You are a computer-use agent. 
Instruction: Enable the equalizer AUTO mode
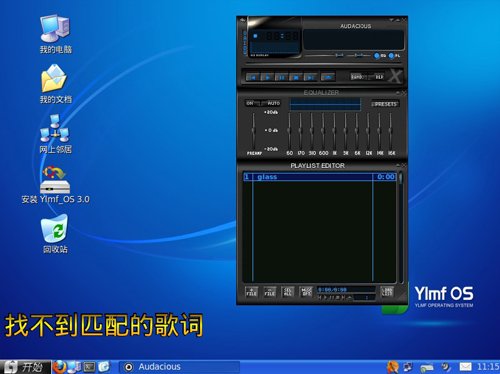pos(273,103)
